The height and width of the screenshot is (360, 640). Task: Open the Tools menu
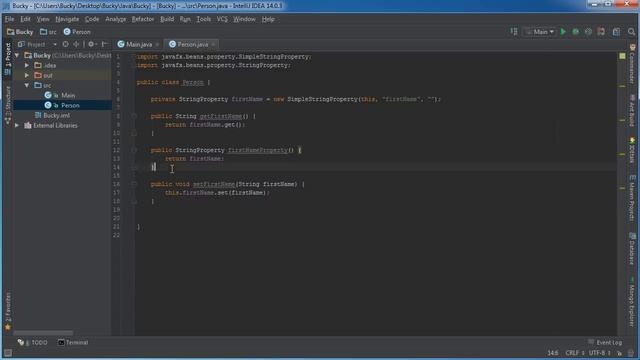point(204,19)
